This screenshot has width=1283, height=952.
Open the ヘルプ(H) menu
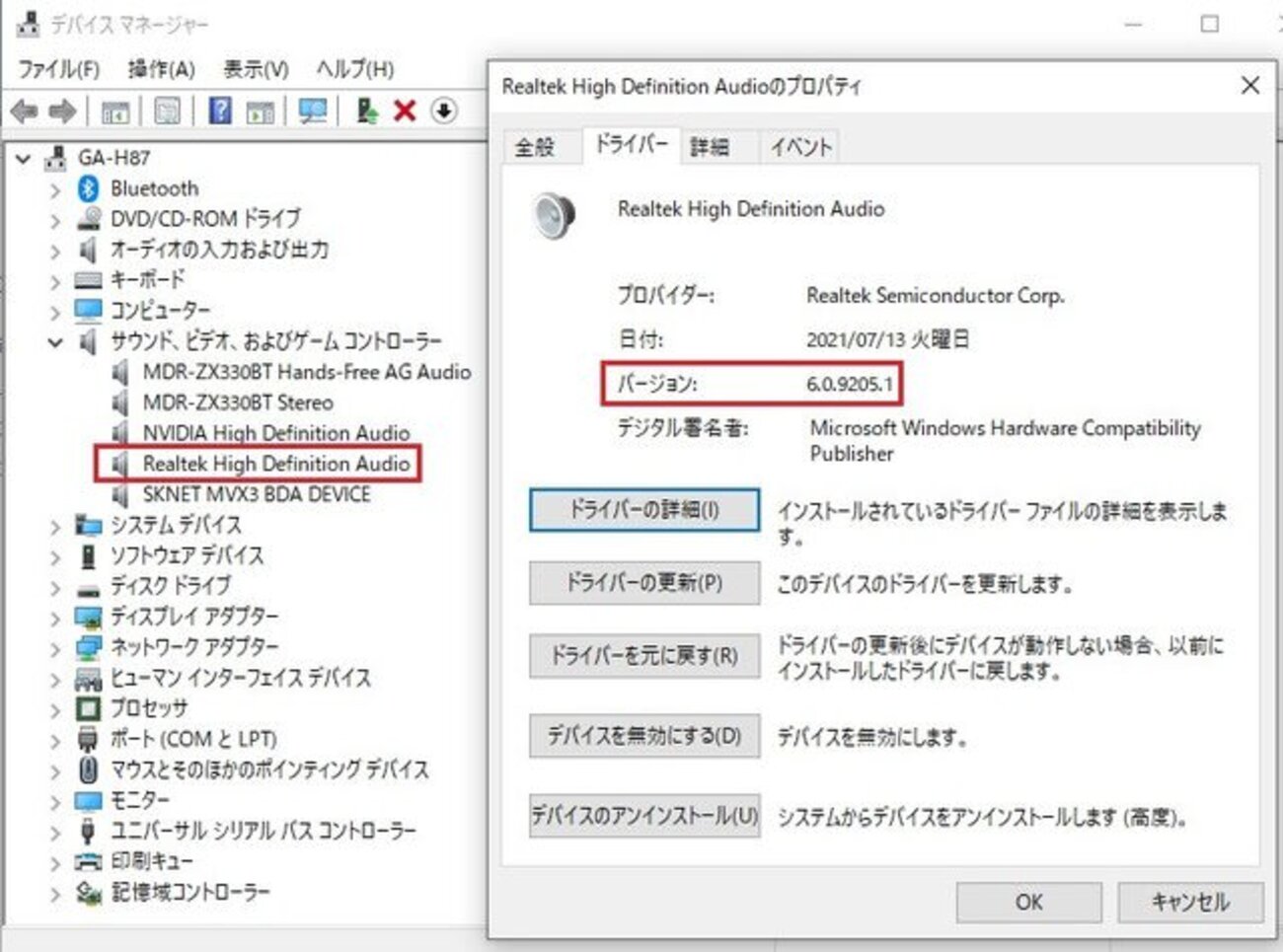point(355,69)
